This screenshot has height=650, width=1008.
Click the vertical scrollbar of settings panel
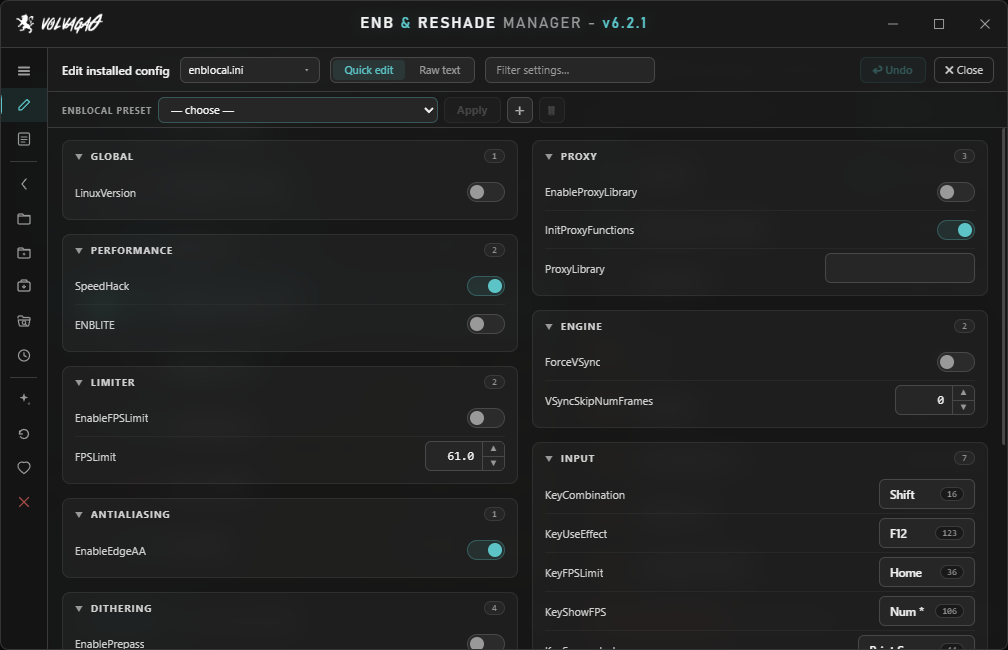pyautogui.click(x=1004, y=286)
